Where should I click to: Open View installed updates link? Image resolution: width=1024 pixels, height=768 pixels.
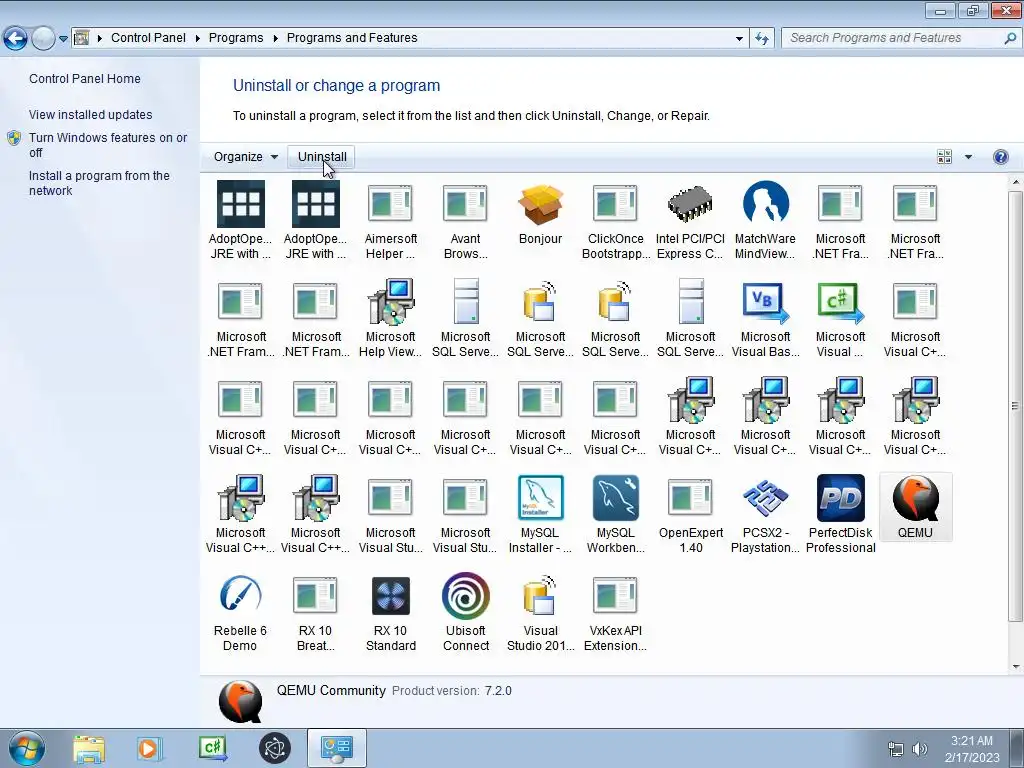coord(91,114)
